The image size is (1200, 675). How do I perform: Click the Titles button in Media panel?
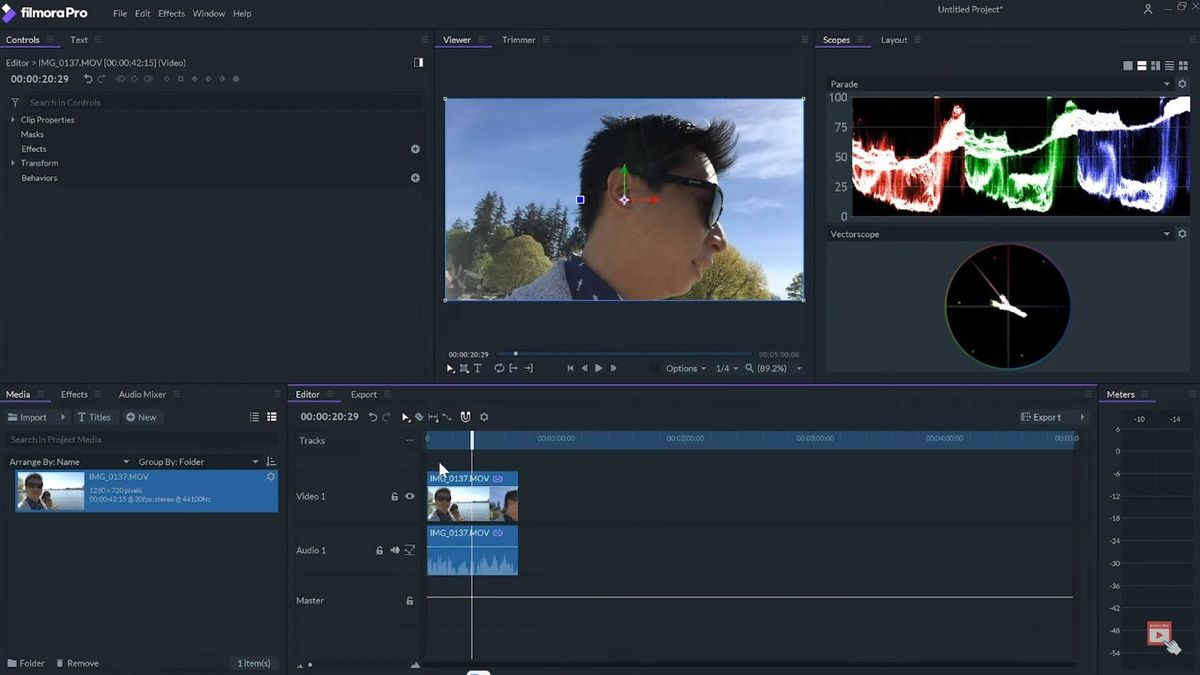94,417
